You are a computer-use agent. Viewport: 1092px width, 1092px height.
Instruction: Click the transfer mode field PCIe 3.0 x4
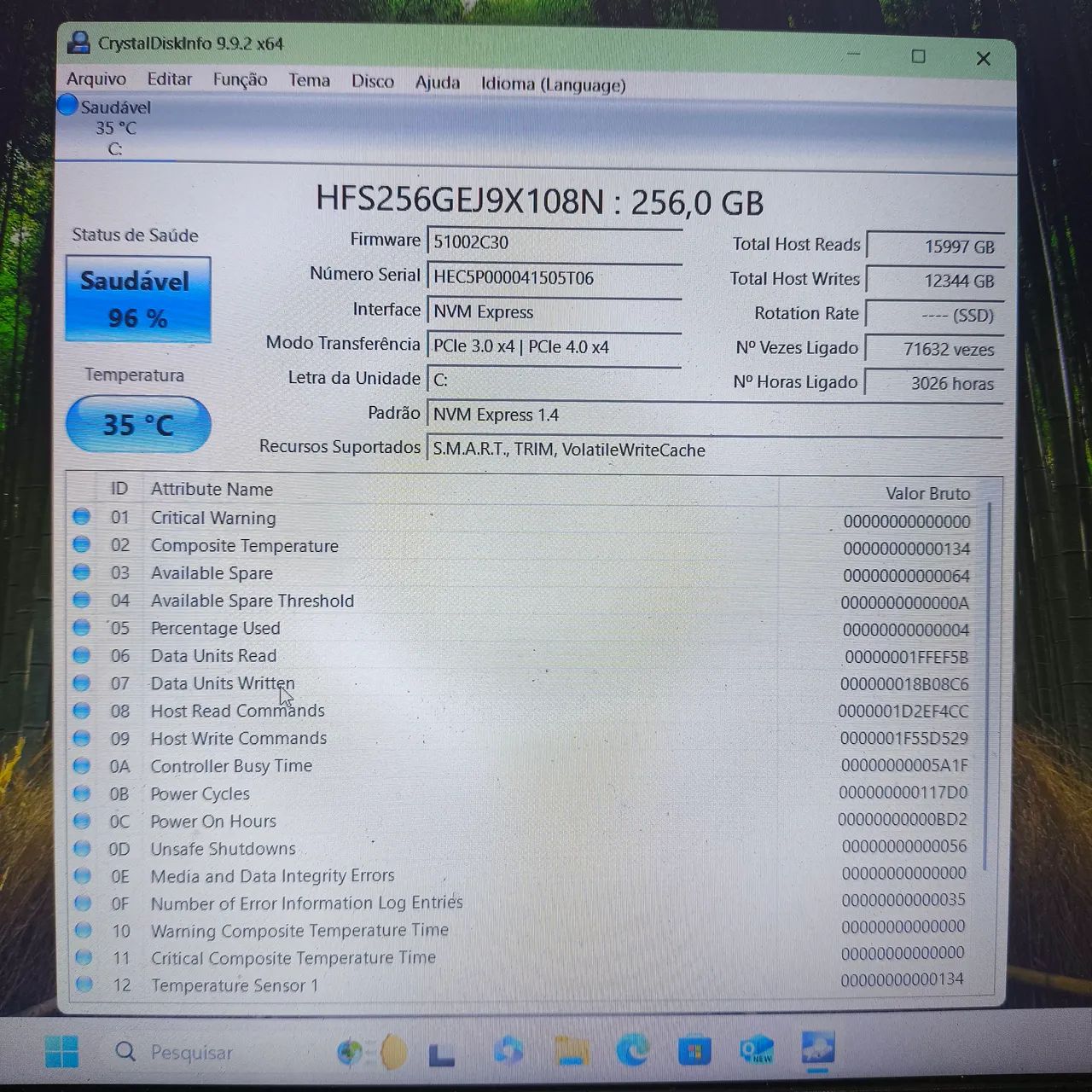(x=554, y=347)
